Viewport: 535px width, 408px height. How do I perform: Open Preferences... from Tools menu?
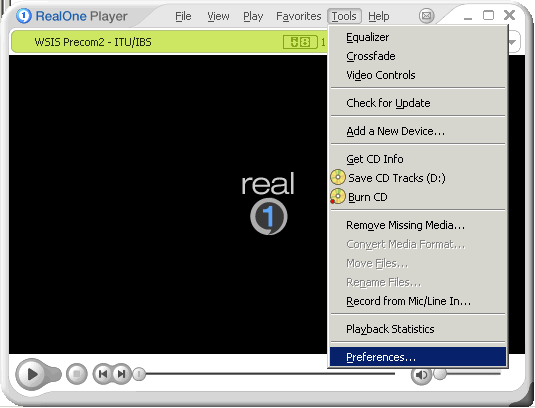[418, 357]
